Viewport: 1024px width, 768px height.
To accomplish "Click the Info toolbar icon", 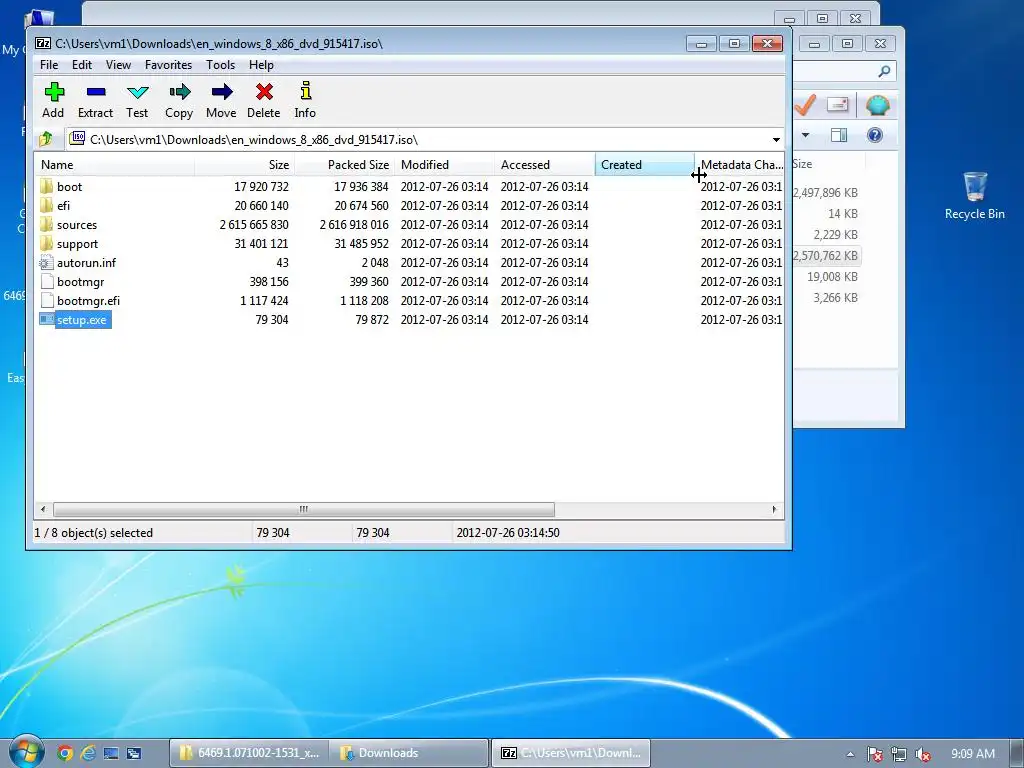I will (x=306, y=91).
